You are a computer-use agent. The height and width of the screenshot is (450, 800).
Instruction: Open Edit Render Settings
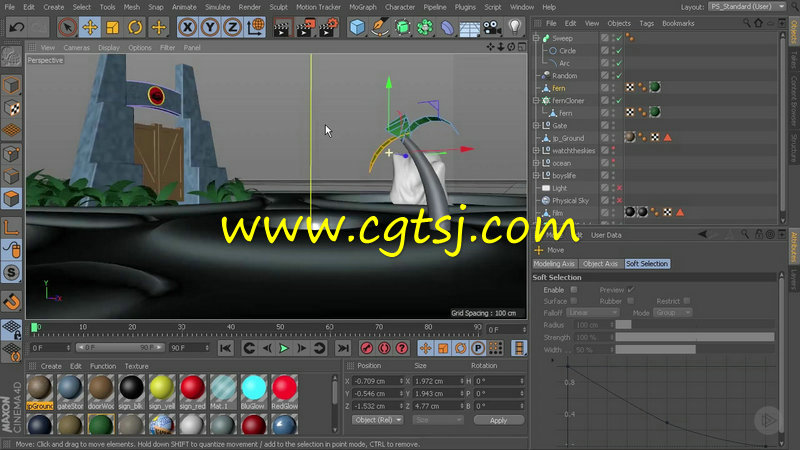click(x=328, y=27)
